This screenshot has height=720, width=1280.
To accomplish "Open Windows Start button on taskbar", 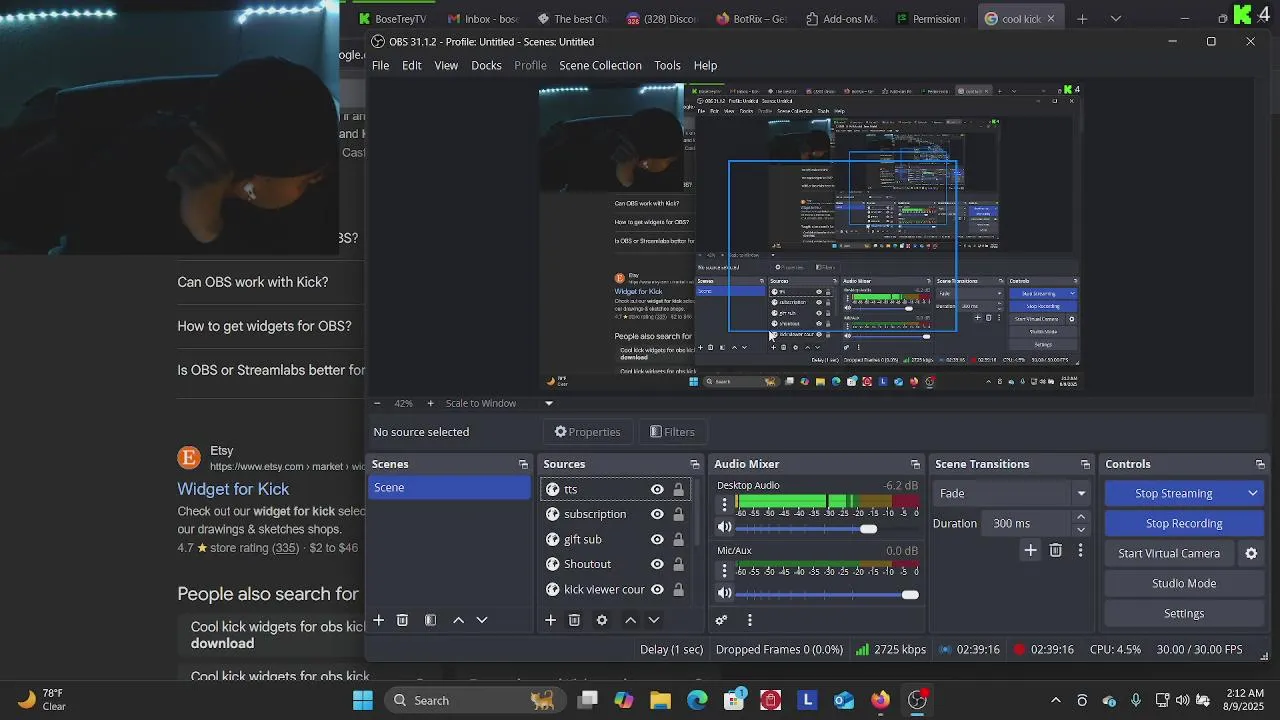I will (x=363, y=700).
